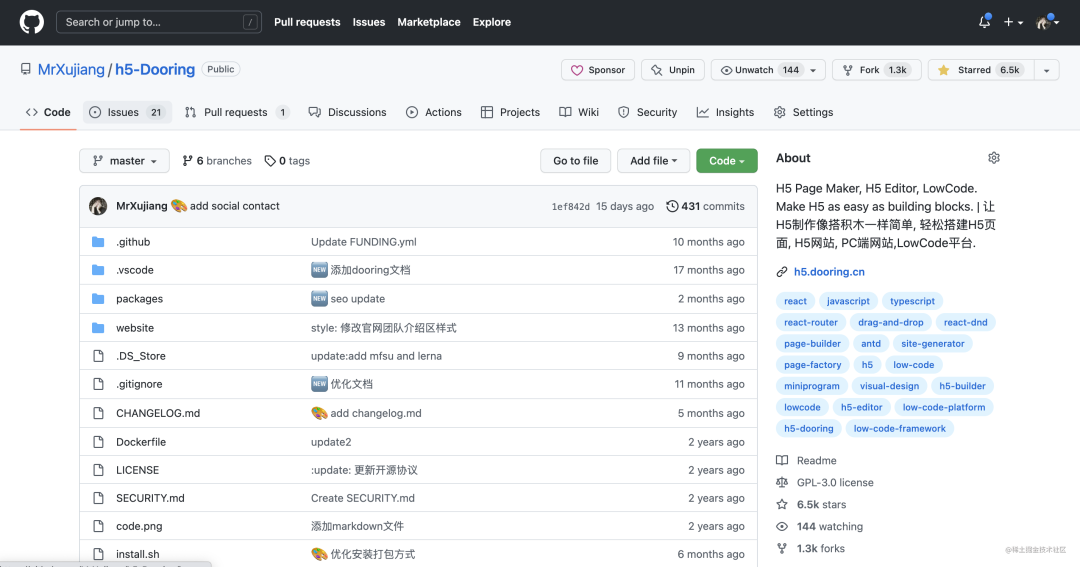Viewport: 1080px width, 567px height.
Task: Open Explore in top navigation
Action: (492, 22)
